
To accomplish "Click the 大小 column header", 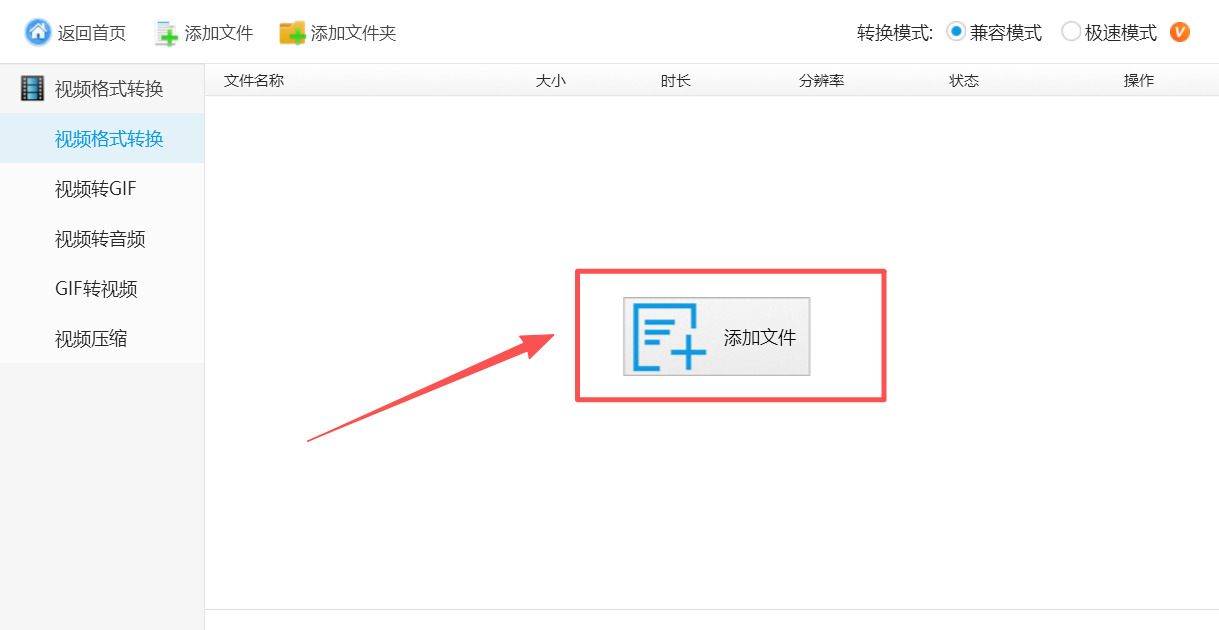I will (551, 81).
